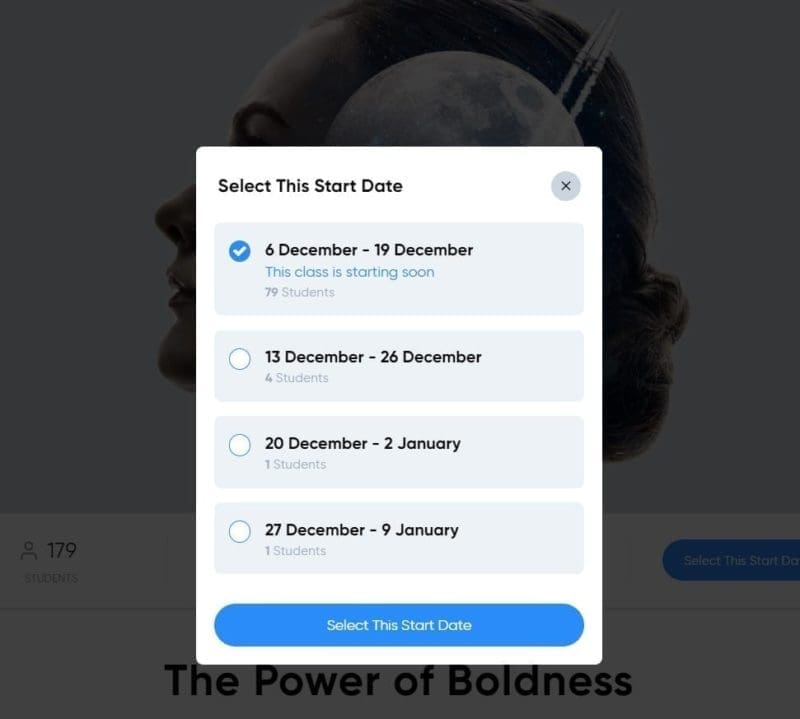
Task: Select the 27 December radio button
Action: (239, 532)
